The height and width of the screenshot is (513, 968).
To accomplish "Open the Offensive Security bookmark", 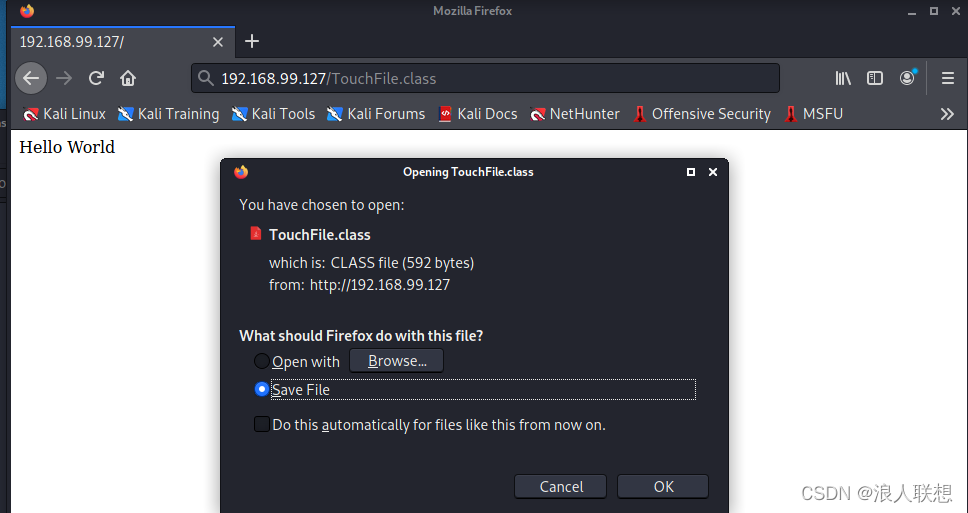I will click(x=702, y=114).
